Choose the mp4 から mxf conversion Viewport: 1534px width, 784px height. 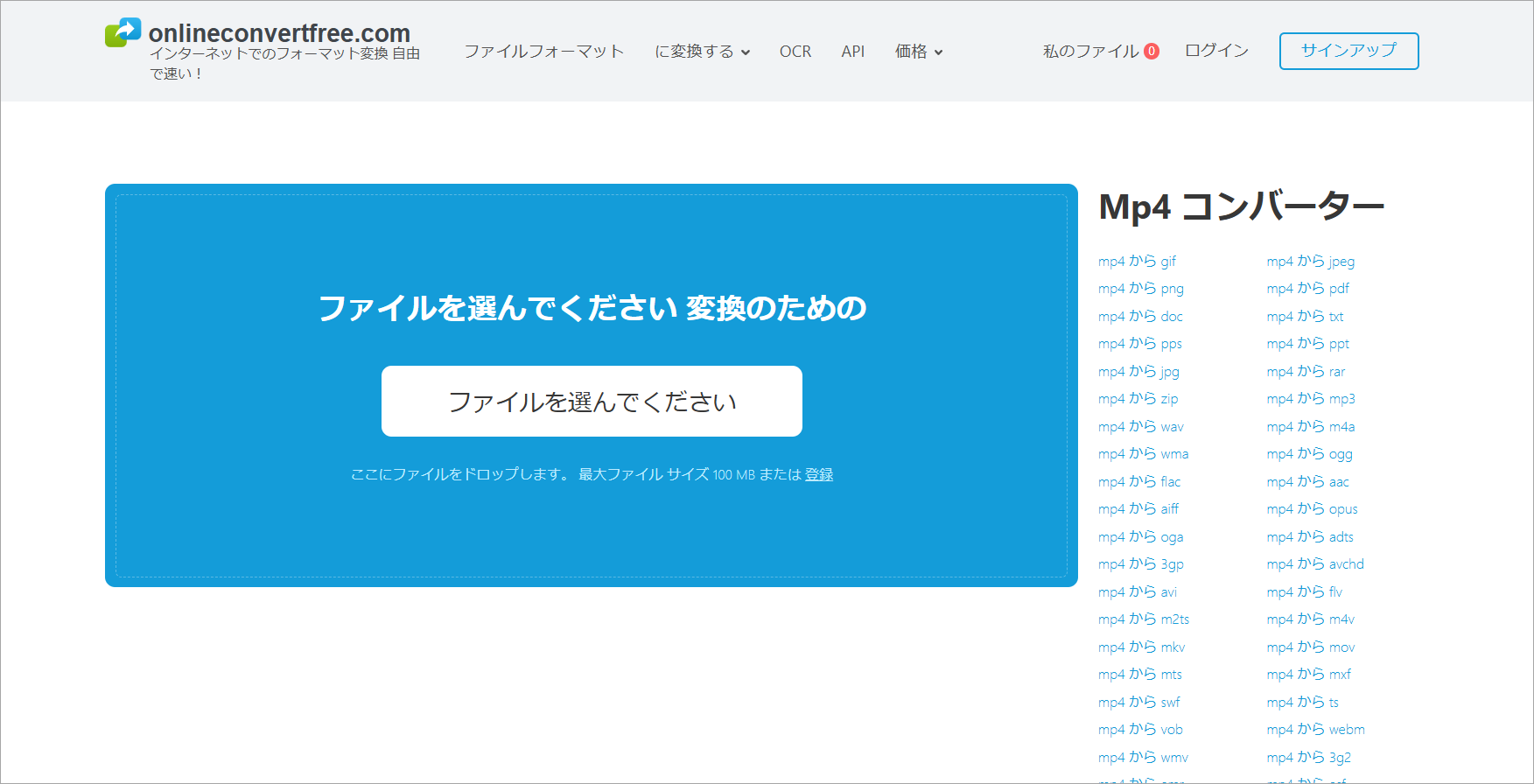pyautogui.click(x=1308, y=674)
